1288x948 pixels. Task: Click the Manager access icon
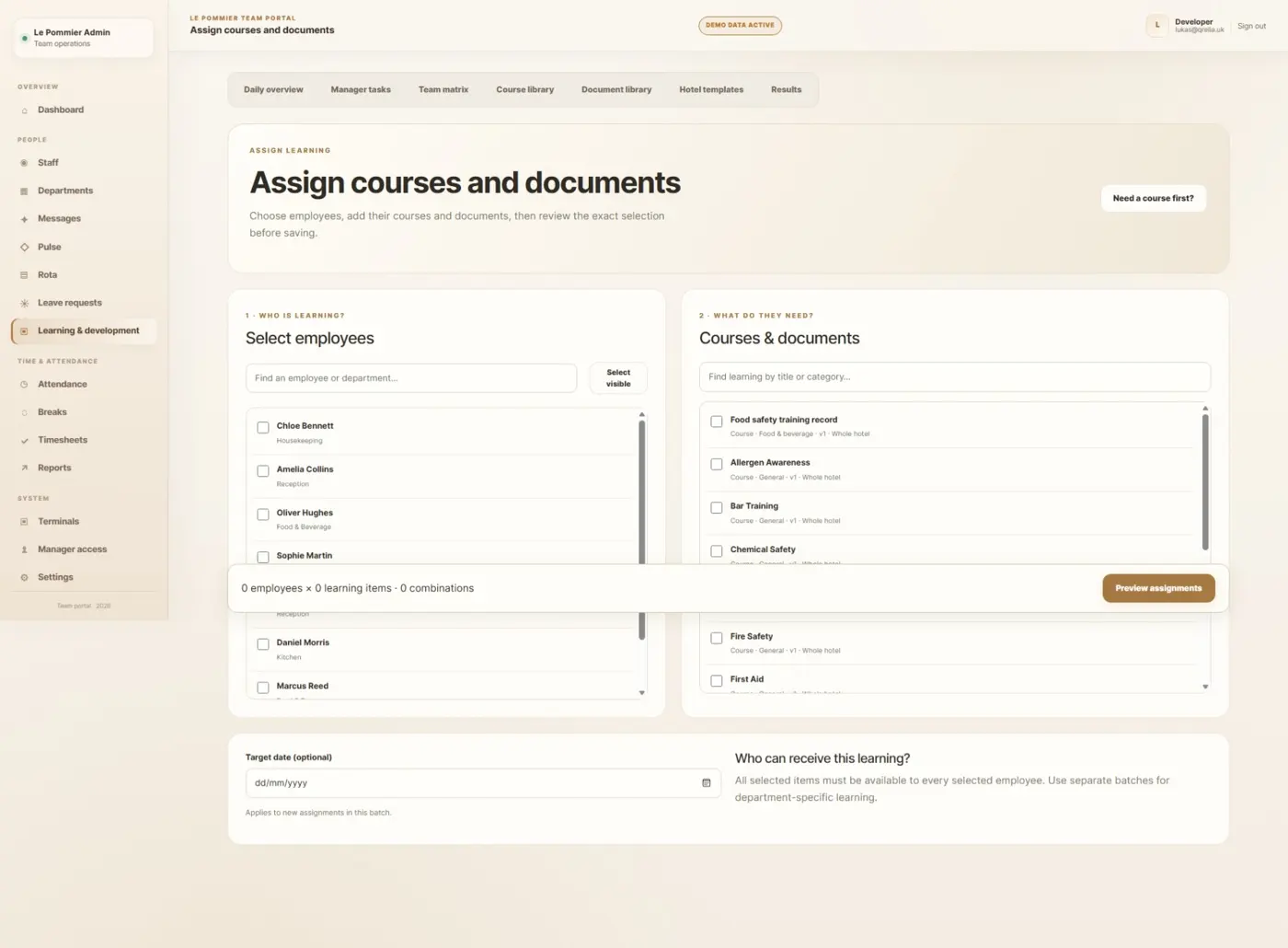click(24, 549)
